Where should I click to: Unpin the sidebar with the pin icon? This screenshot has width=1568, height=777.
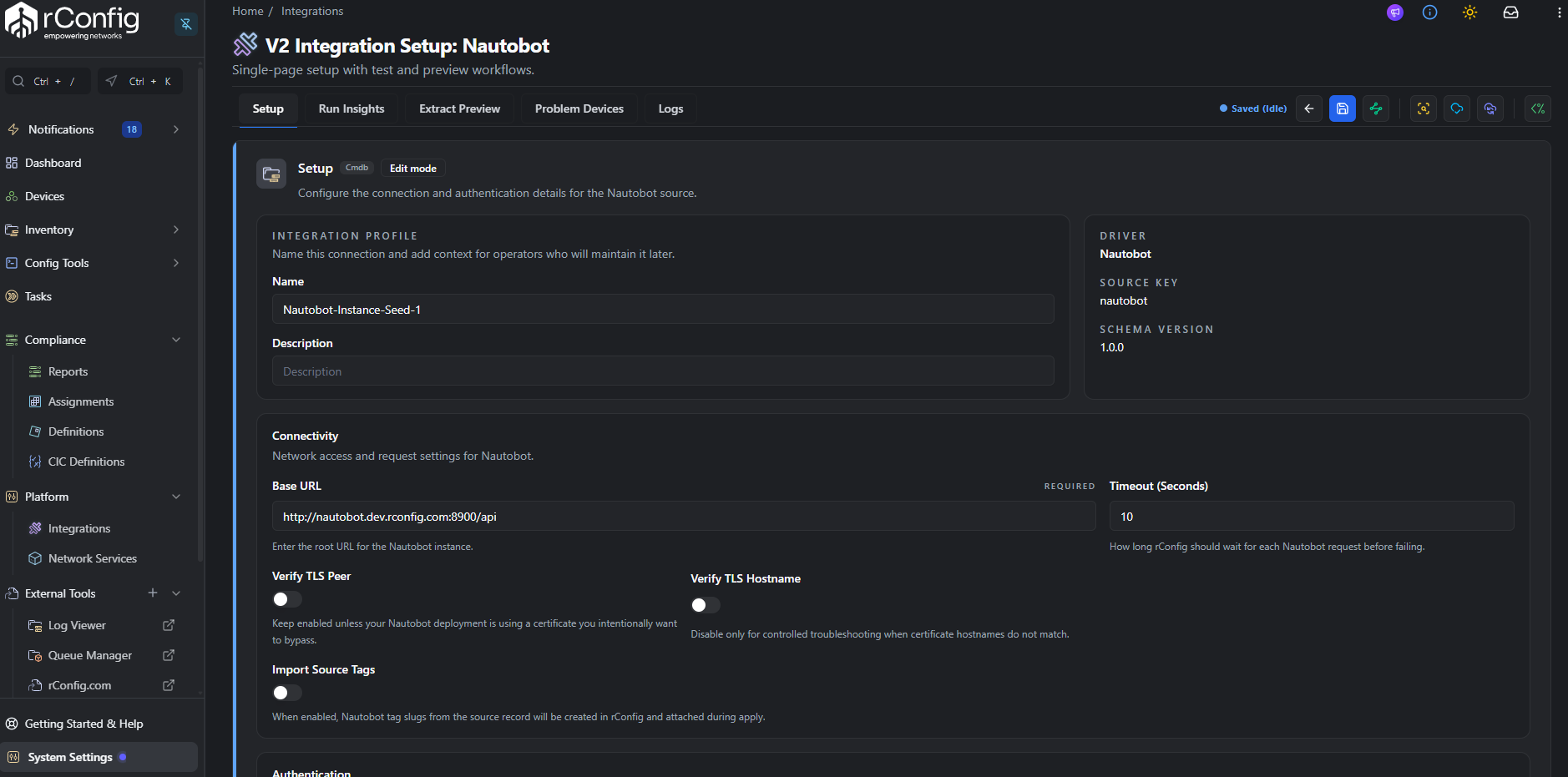pyautogui.click(x=186, y=24)
